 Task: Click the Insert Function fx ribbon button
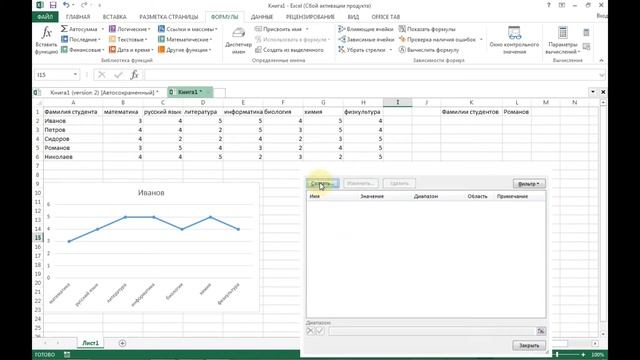coord(46,40)
